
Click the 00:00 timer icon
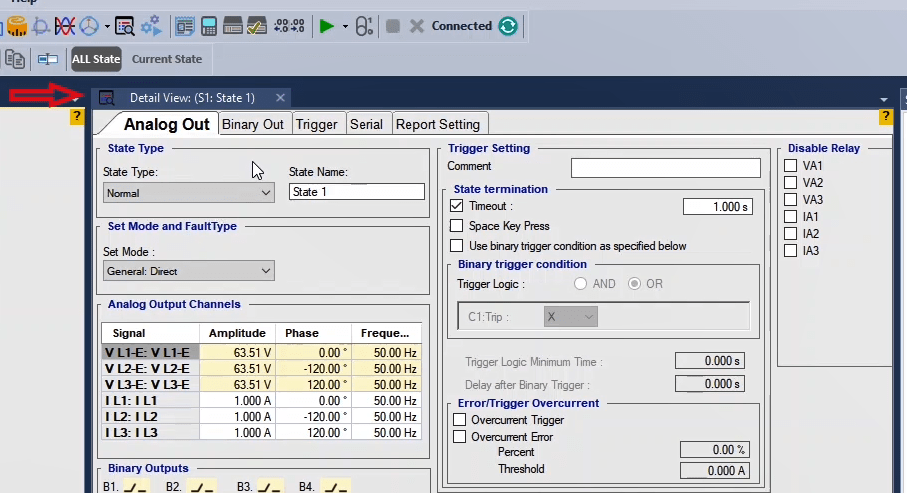289,26
